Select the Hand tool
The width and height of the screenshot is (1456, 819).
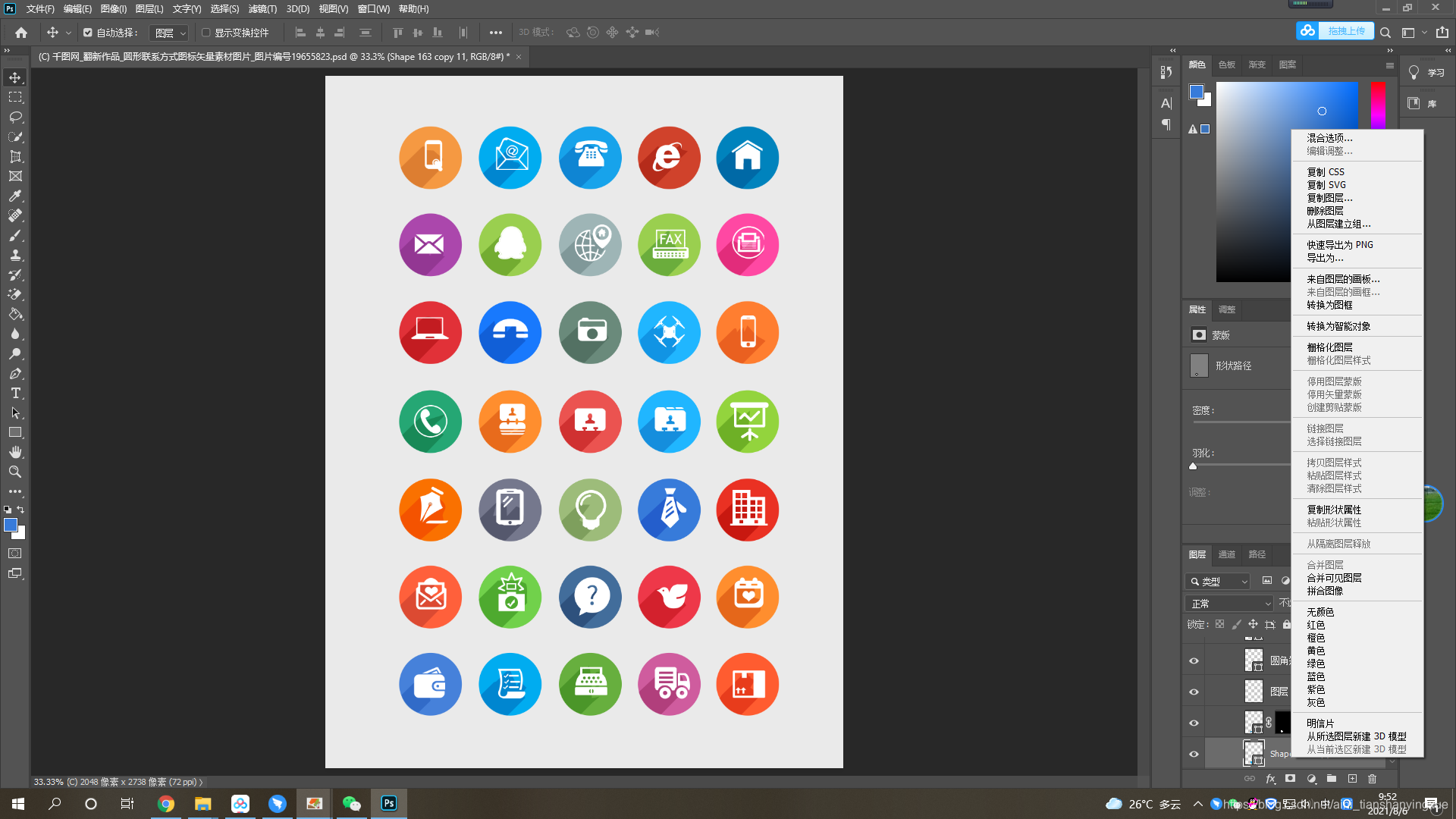pyautogui.click(x=15, y=452)
